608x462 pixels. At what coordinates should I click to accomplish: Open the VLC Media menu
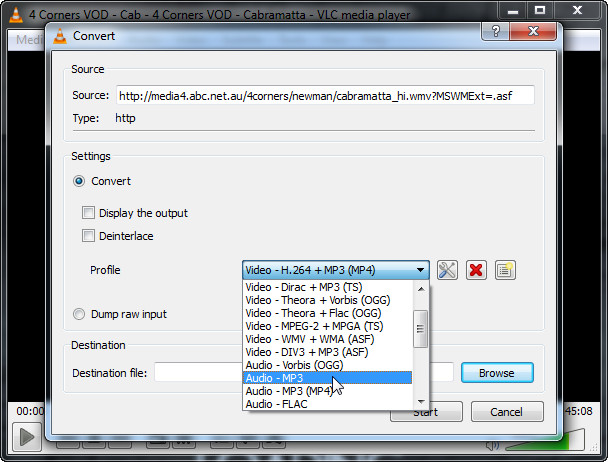click(x=29, y=40)
